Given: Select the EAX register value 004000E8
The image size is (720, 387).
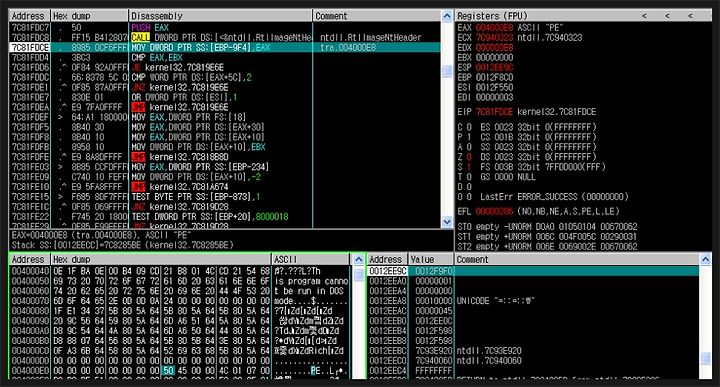Looking at the screenshot, I should [494, 28].
